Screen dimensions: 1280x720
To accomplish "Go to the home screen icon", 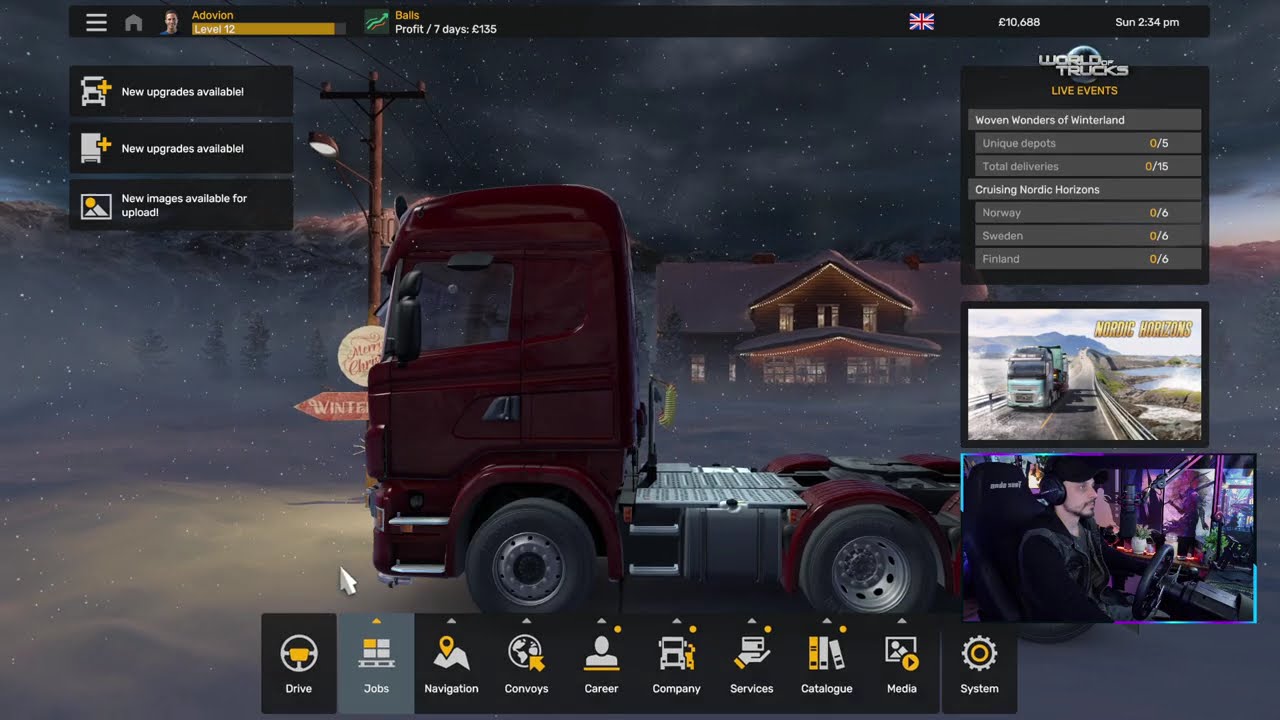I will pyautogui.click(x=133, y=22).
